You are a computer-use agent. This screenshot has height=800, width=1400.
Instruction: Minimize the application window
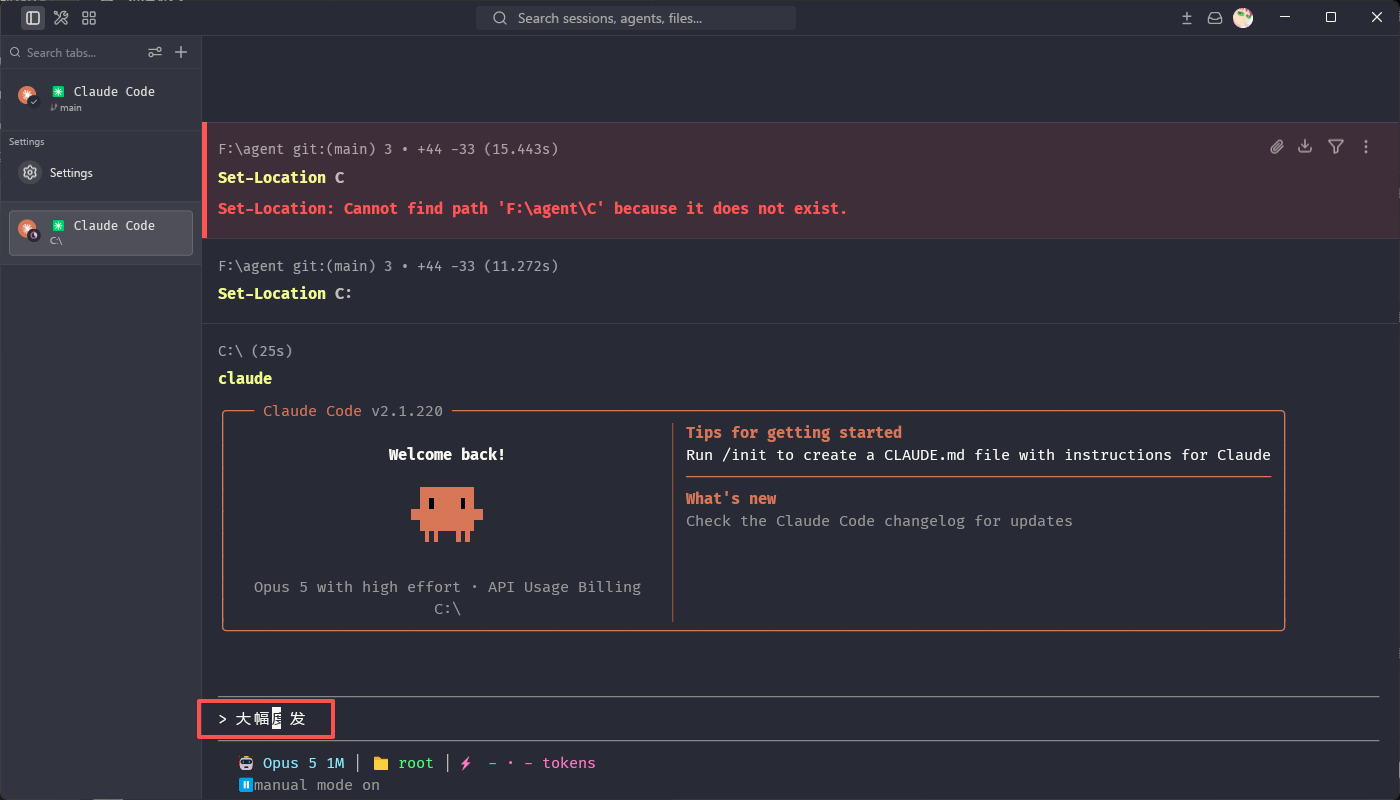(1287, 17)
